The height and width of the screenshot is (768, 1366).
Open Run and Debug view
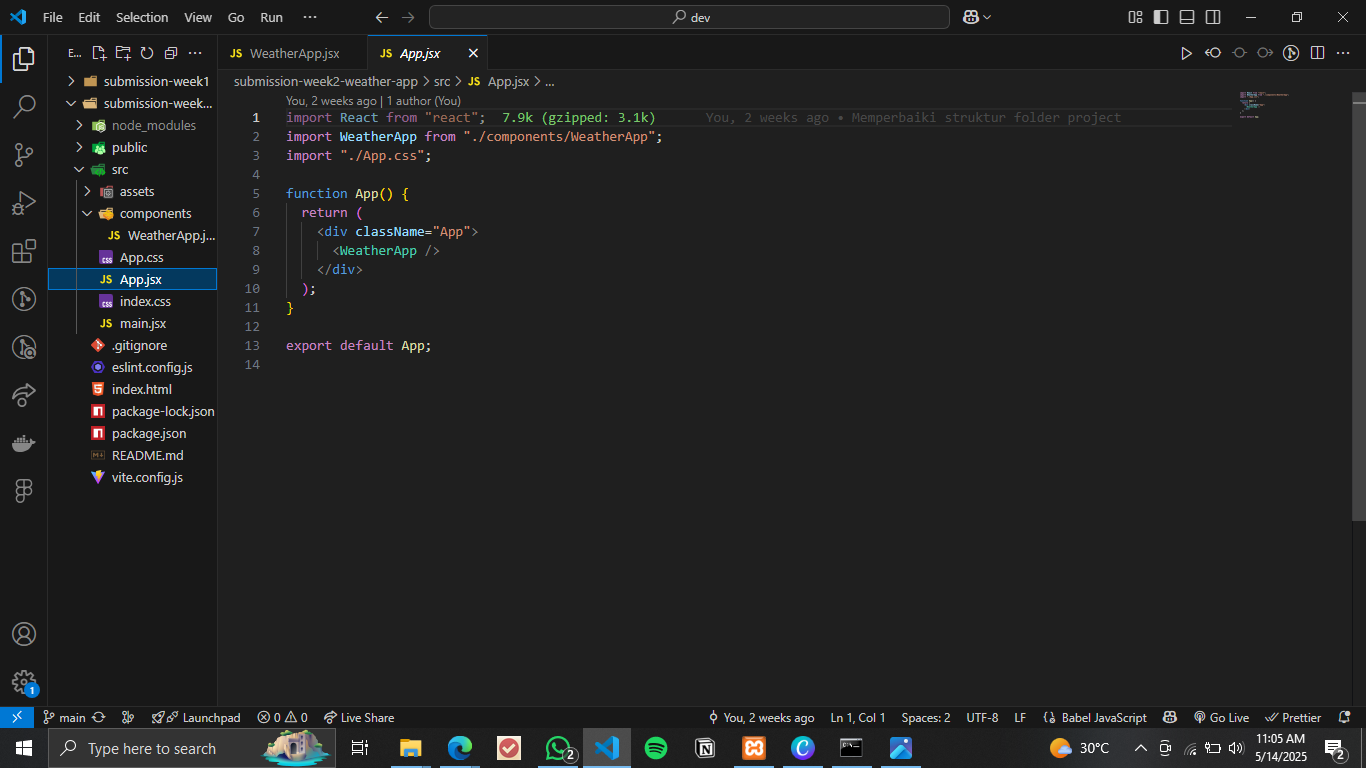click(x=24, y=203)
